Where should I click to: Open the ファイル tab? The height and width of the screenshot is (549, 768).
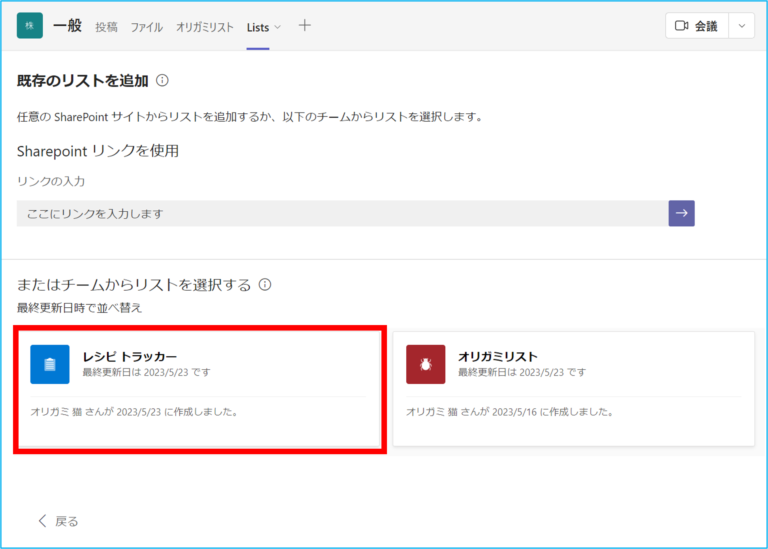point(146,27)
